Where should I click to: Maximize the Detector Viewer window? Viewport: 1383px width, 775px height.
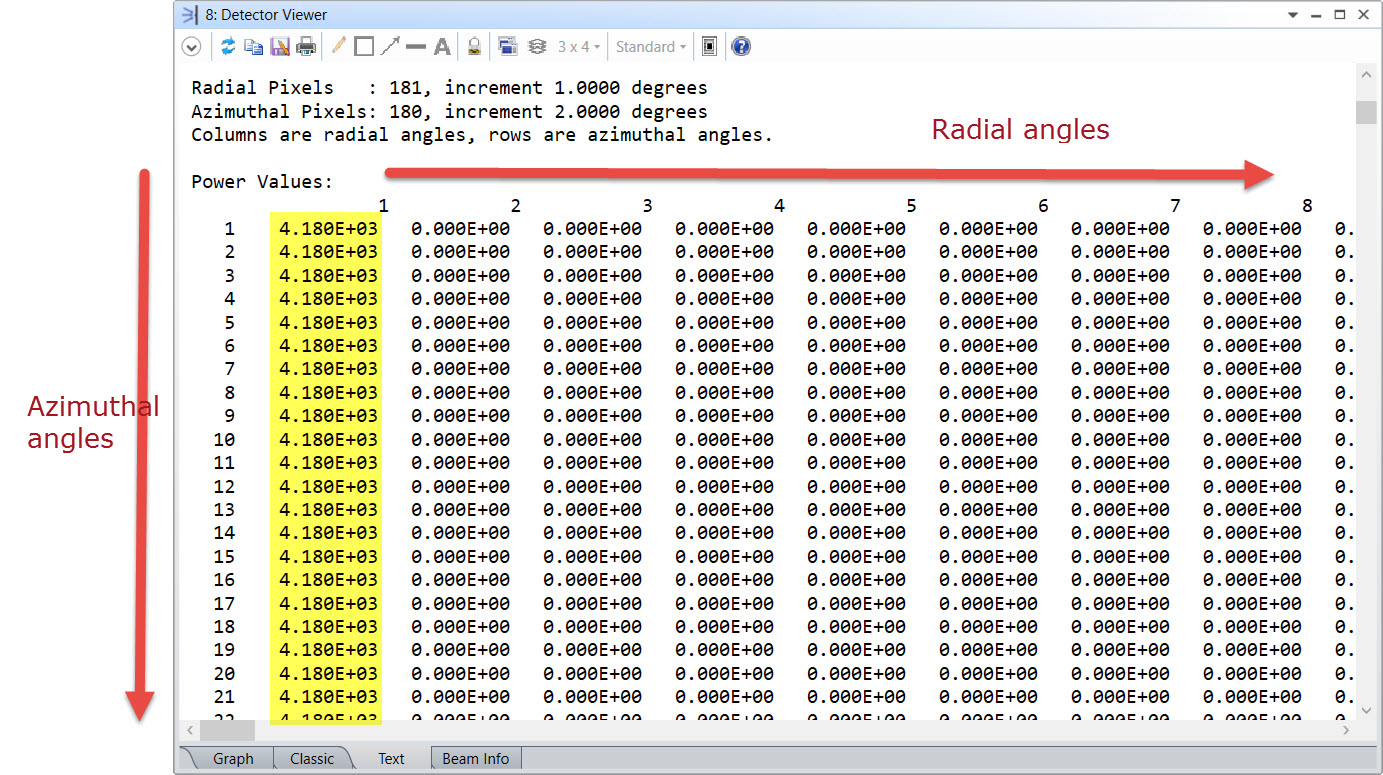pyautogui.click(x=1340, y=15)
